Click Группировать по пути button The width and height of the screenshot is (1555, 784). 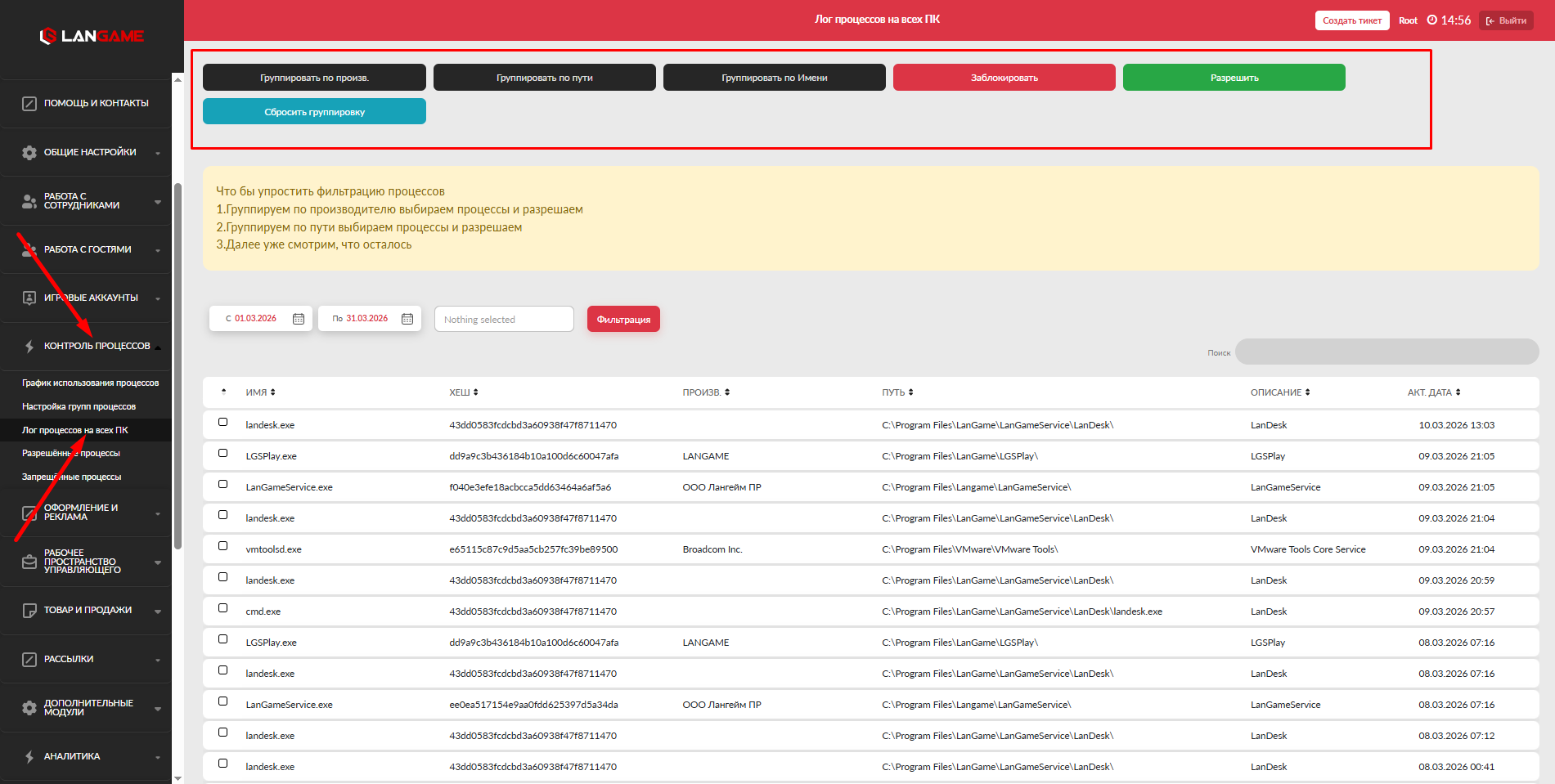click(545, 78)
